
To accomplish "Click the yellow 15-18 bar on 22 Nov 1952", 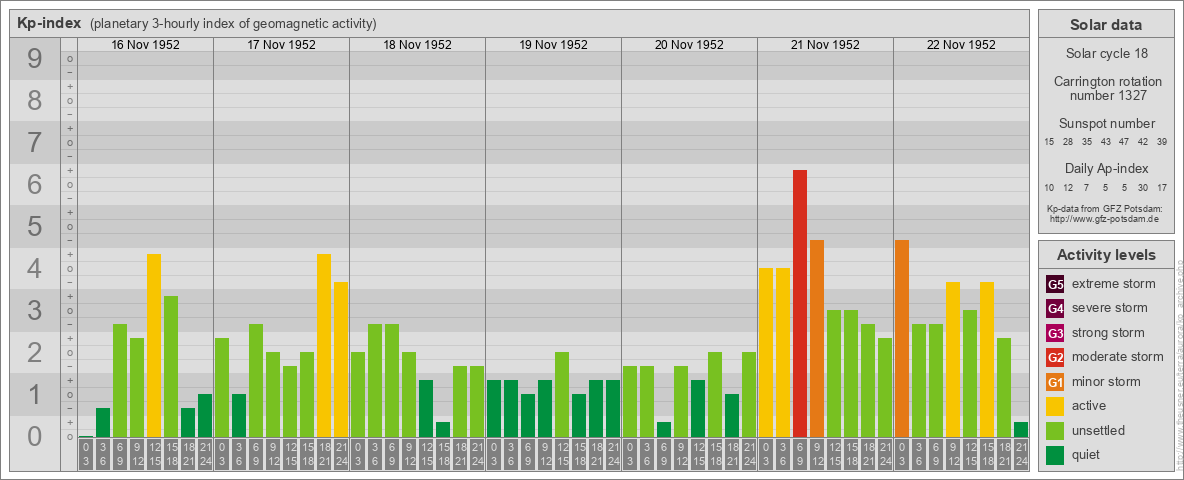I will pos(987,359).
